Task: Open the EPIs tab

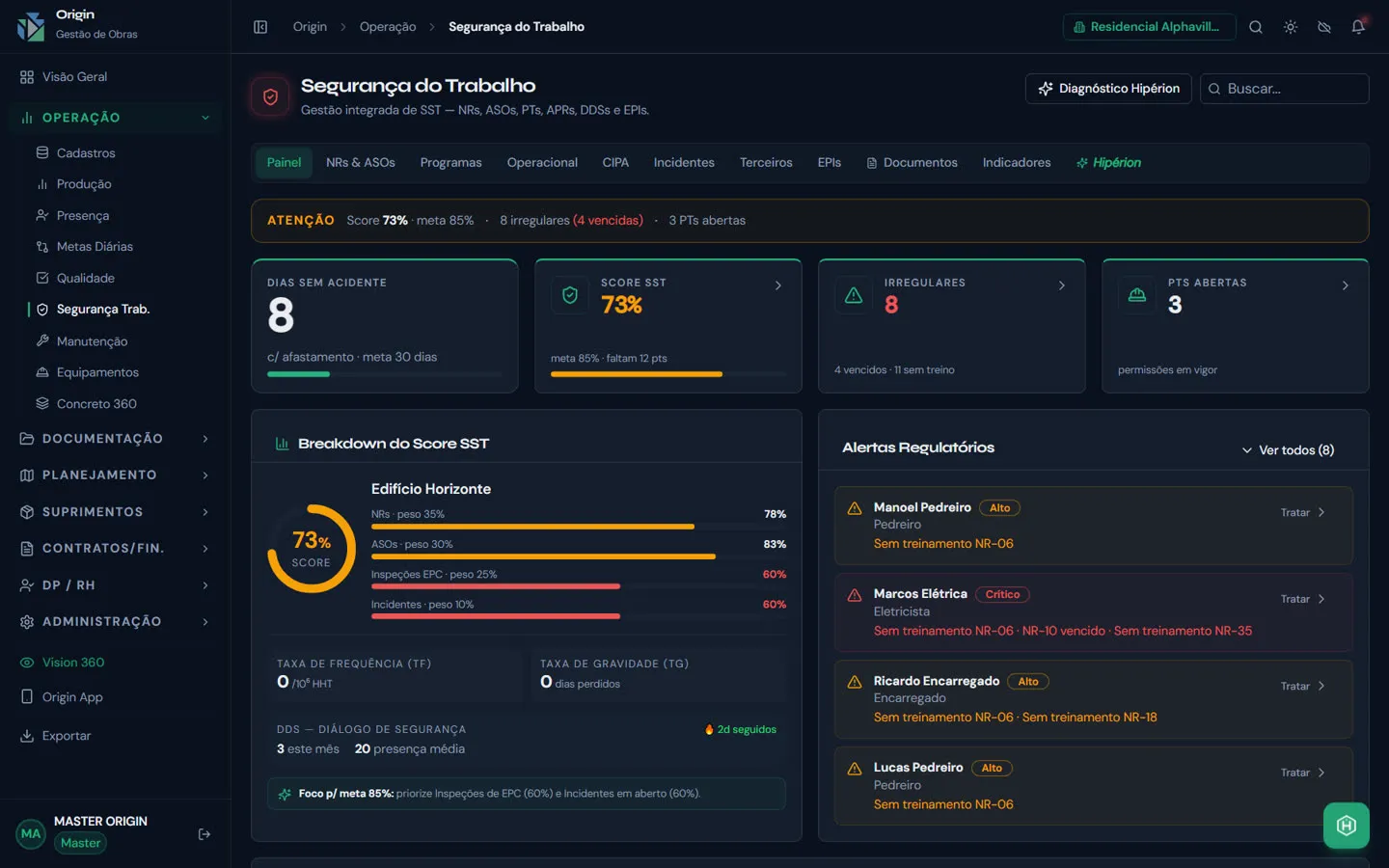Action: click(830, 163)
